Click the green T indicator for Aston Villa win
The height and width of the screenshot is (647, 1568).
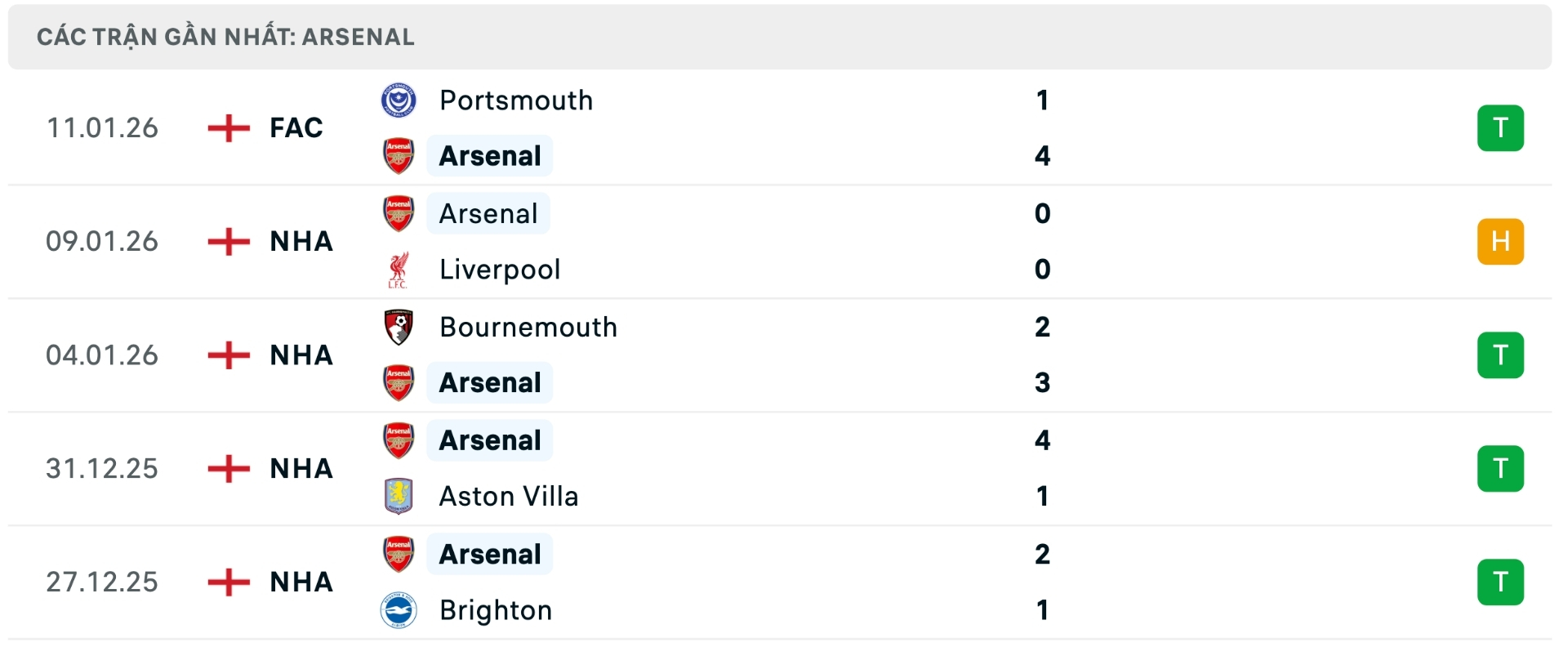click(x=1501, y=468)
